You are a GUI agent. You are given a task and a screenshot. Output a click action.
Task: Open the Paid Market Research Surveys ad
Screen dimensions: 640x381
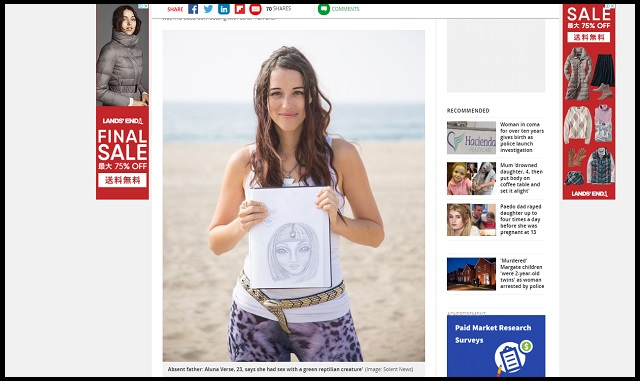(x=496, y=345)
